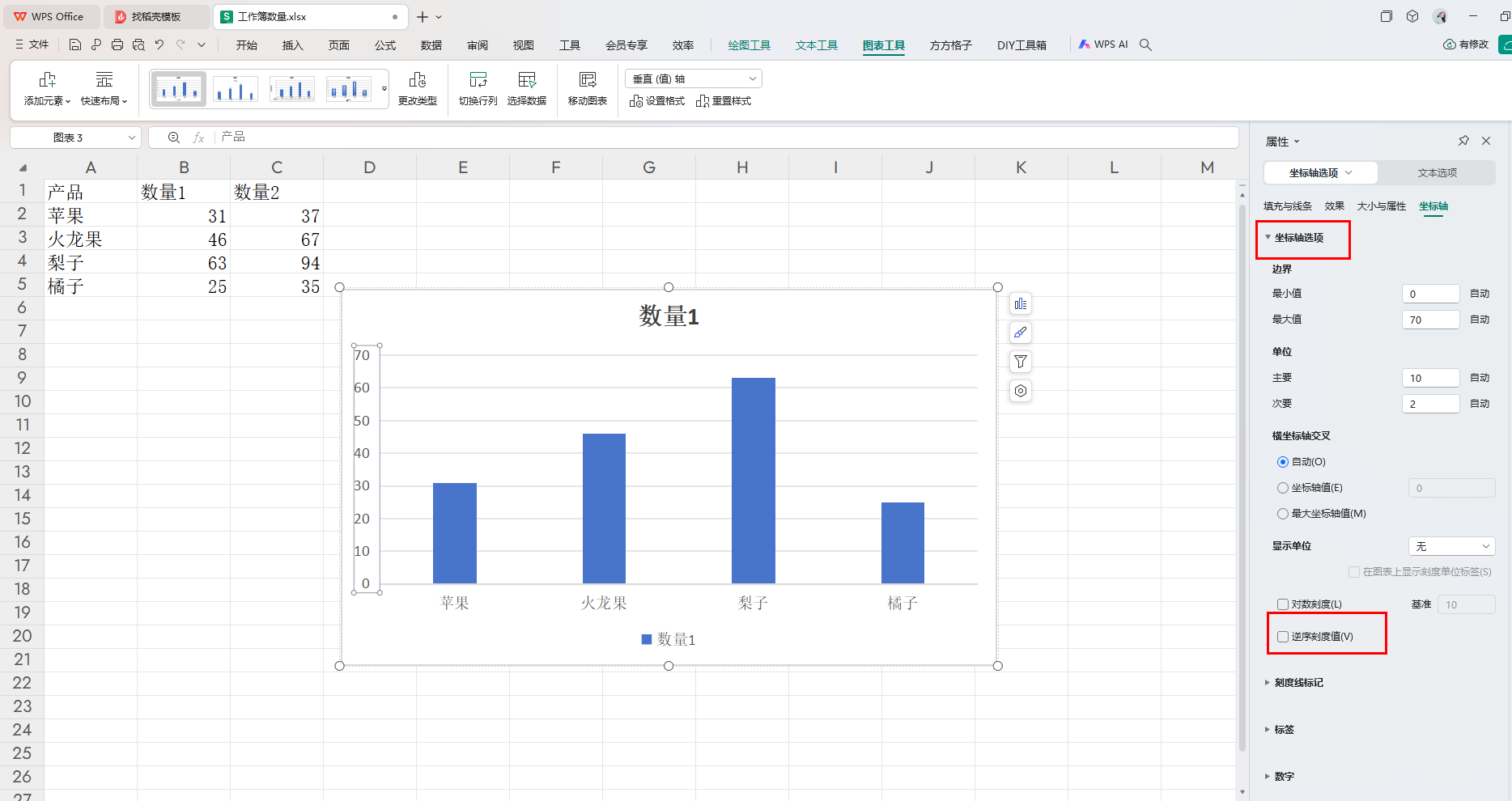
Task: Pin the properties panel
Action: point(1463,141)
